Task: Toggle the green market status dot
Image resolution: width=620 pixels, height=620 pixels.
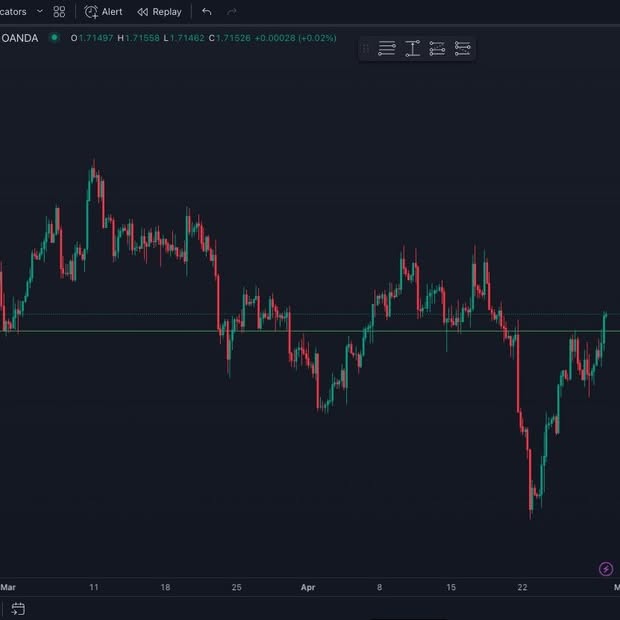Action: pyautogui.click(x=55, y=38)
